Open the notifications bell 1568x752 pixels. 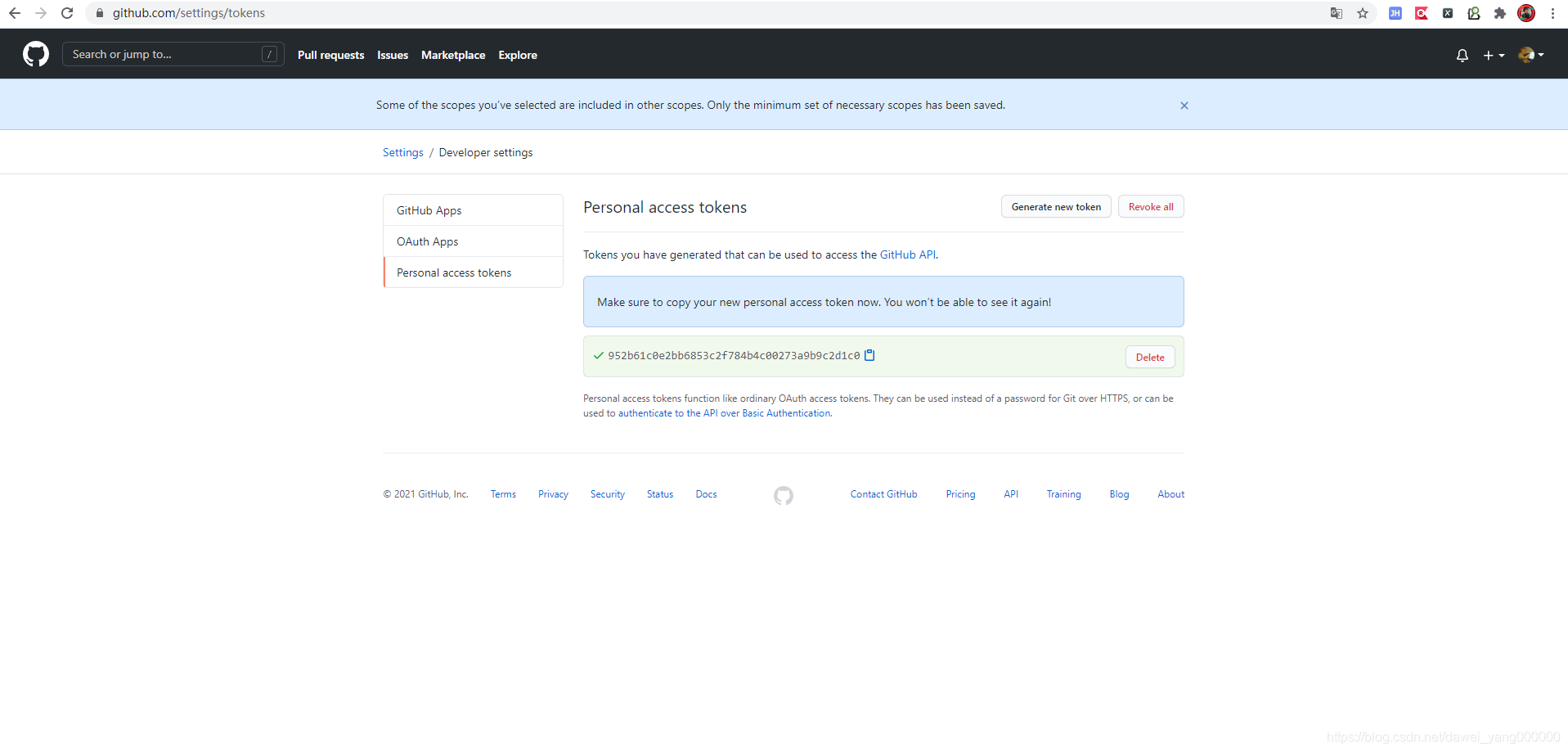(x=1462, y=56)
